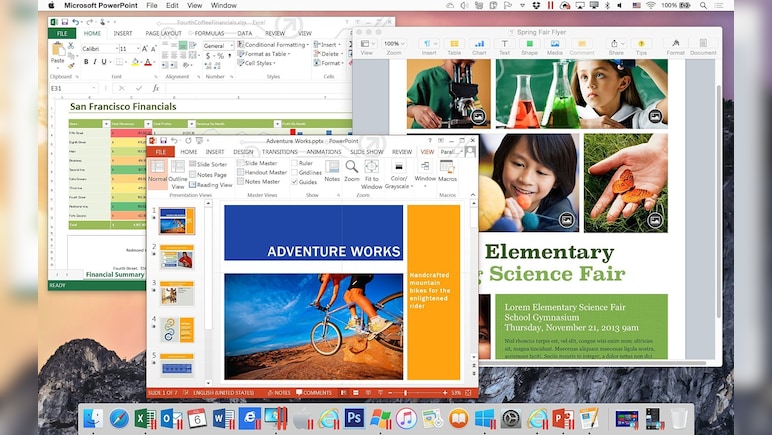This screenshot has width=772, height=435.
Task: Open Format panel in Pages toolbar
Action: pyautogui.click(x=676, y=47)
